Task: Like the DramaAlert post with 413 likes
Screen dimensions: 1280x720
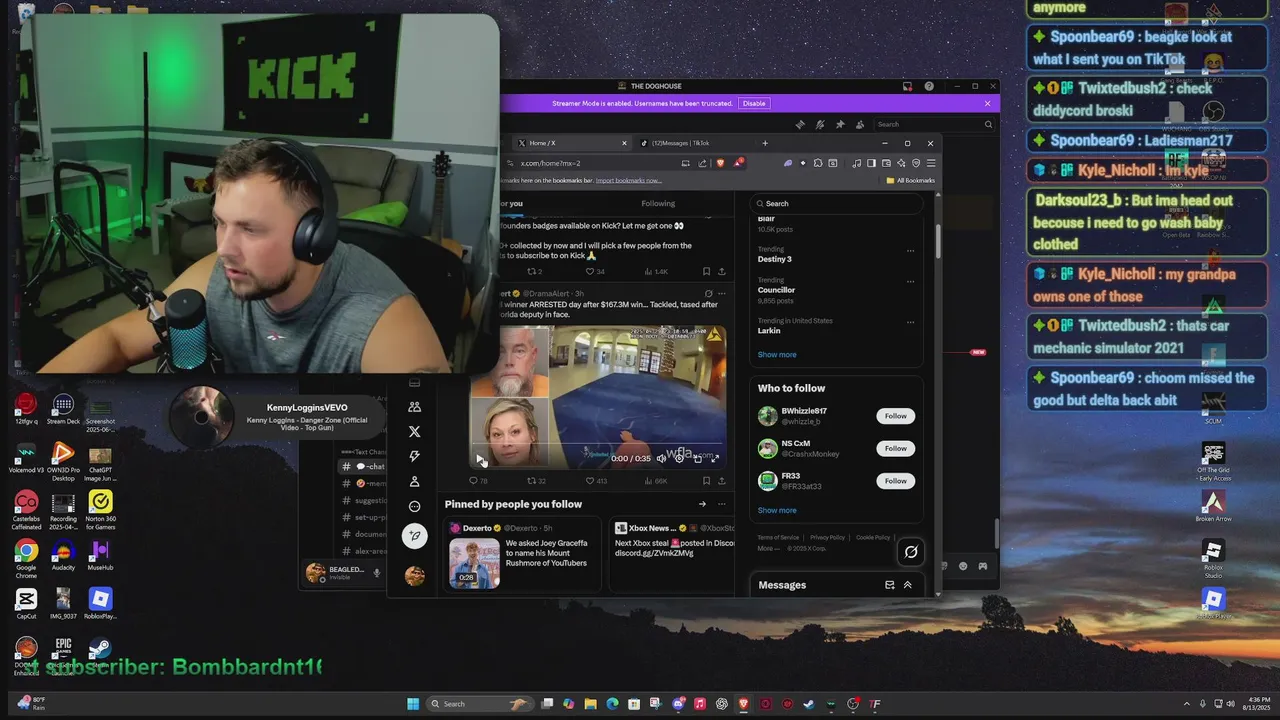Action: tap(596, 481)
